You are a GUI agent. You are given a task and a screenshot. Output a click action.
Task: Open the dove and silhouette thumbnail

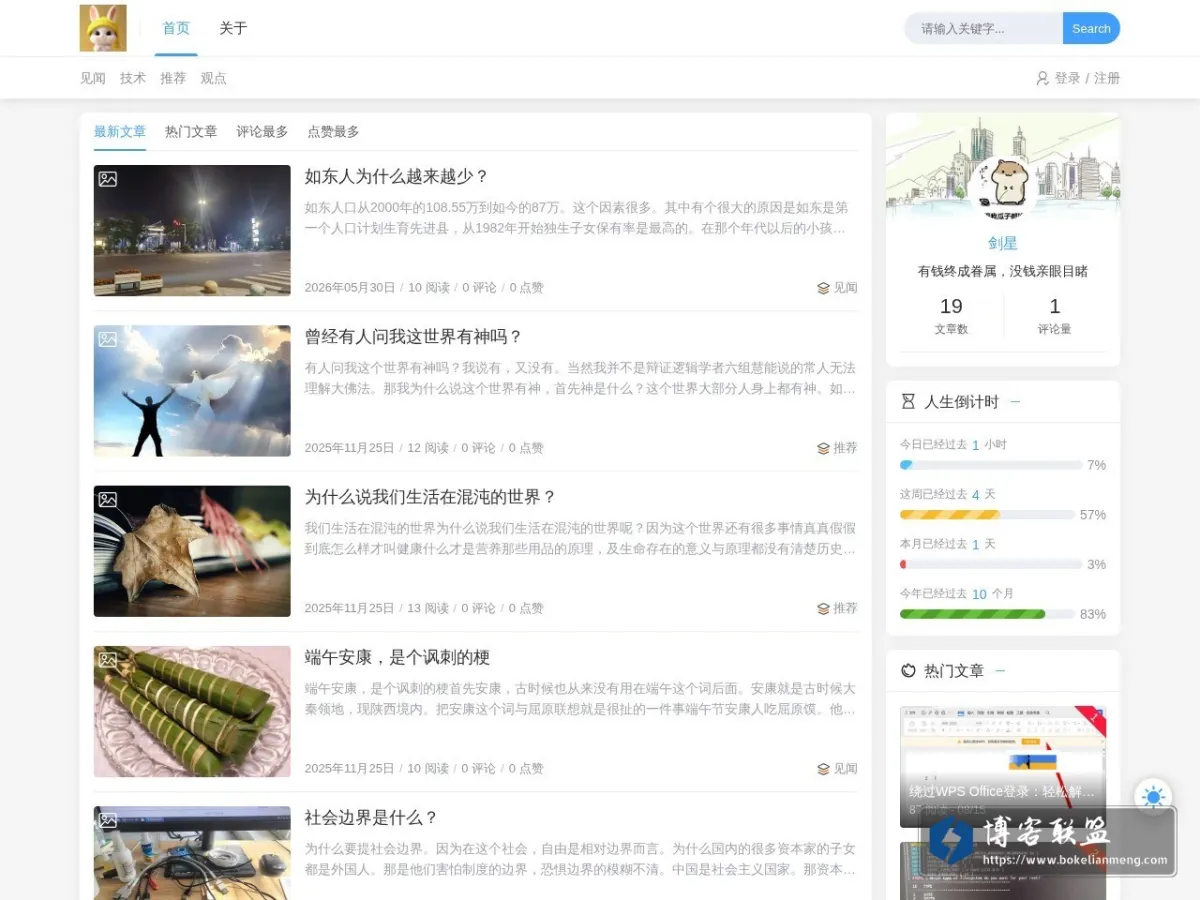click(192, 391)
